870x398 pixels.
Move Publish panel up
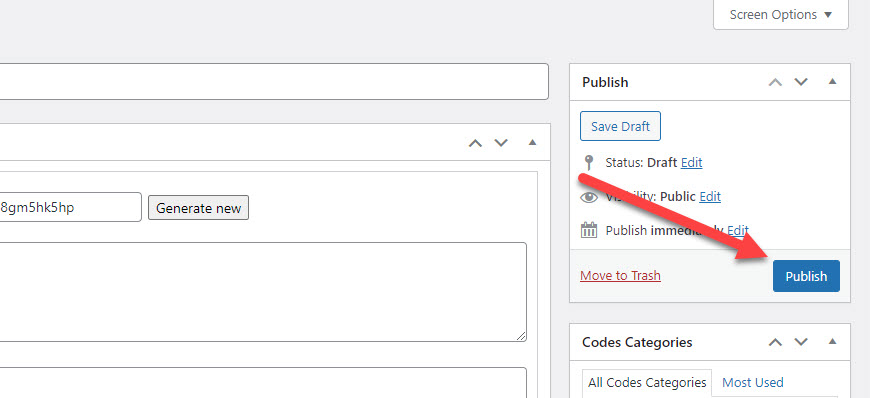point(775,82)
